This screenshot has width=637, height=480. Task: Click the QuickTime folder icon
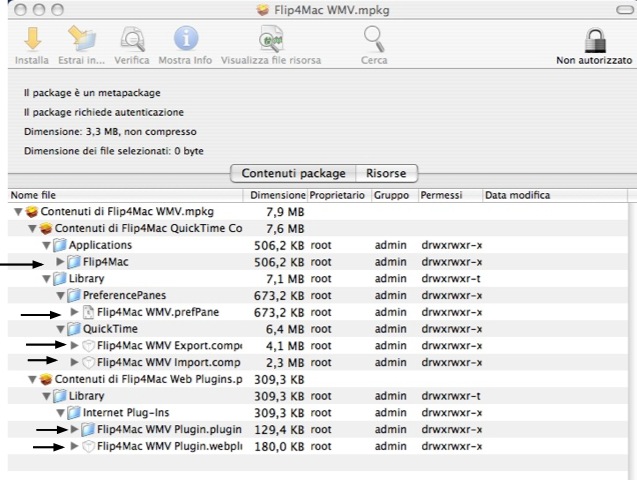coord(74,329)
